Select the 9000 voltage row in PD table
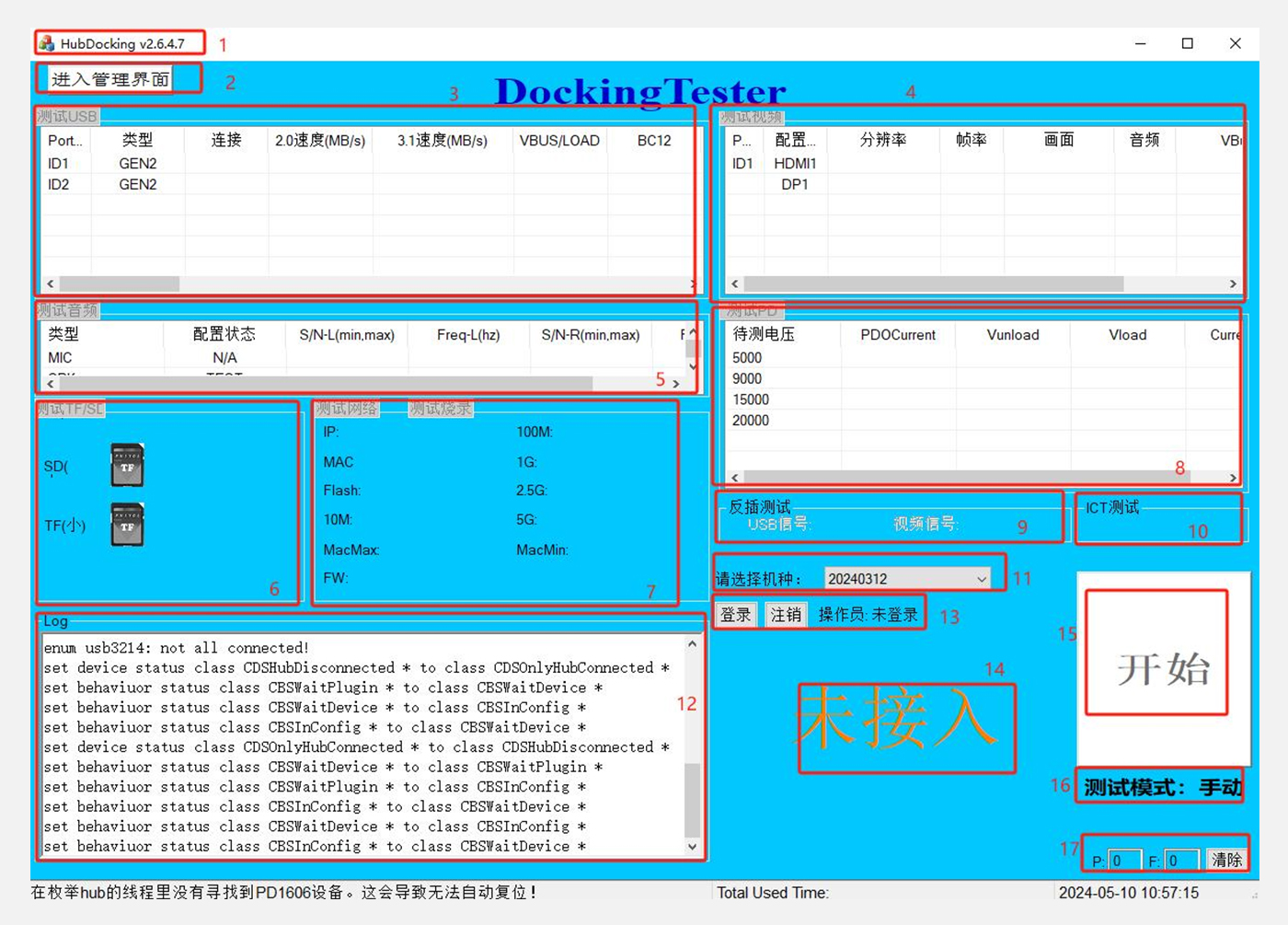 (x=748, y=378)
